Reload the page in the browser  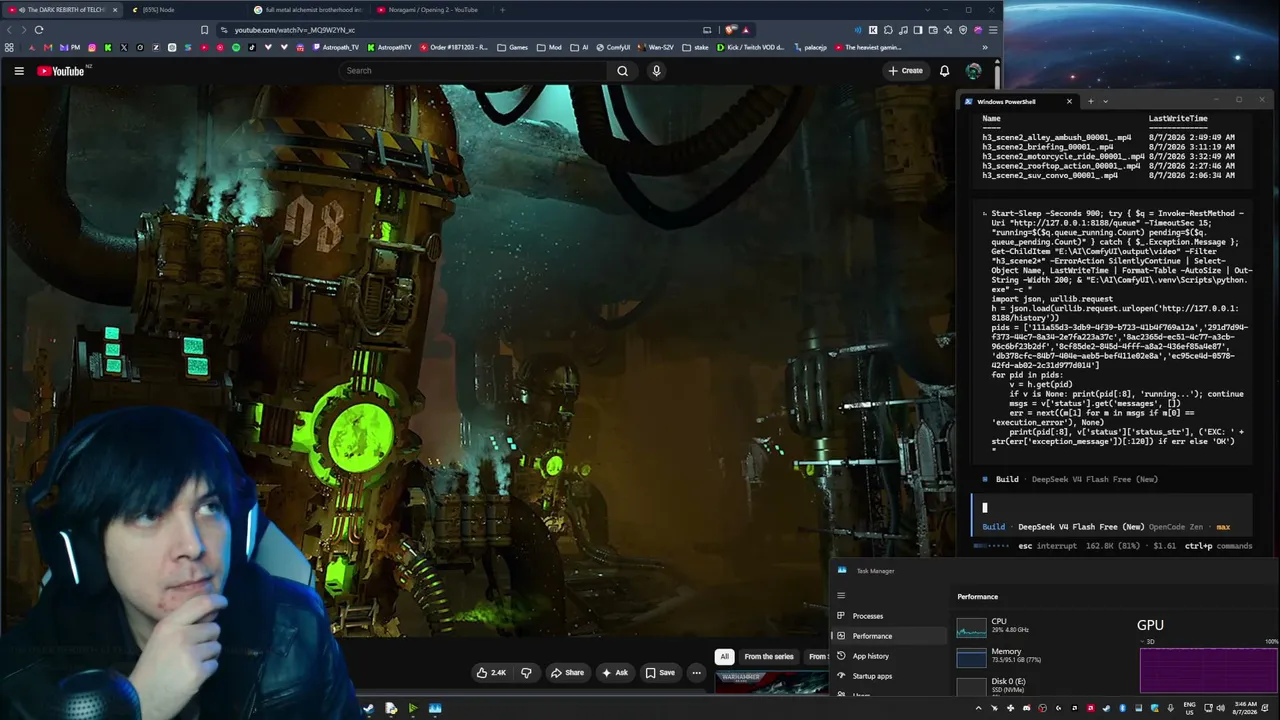[39, 30]
